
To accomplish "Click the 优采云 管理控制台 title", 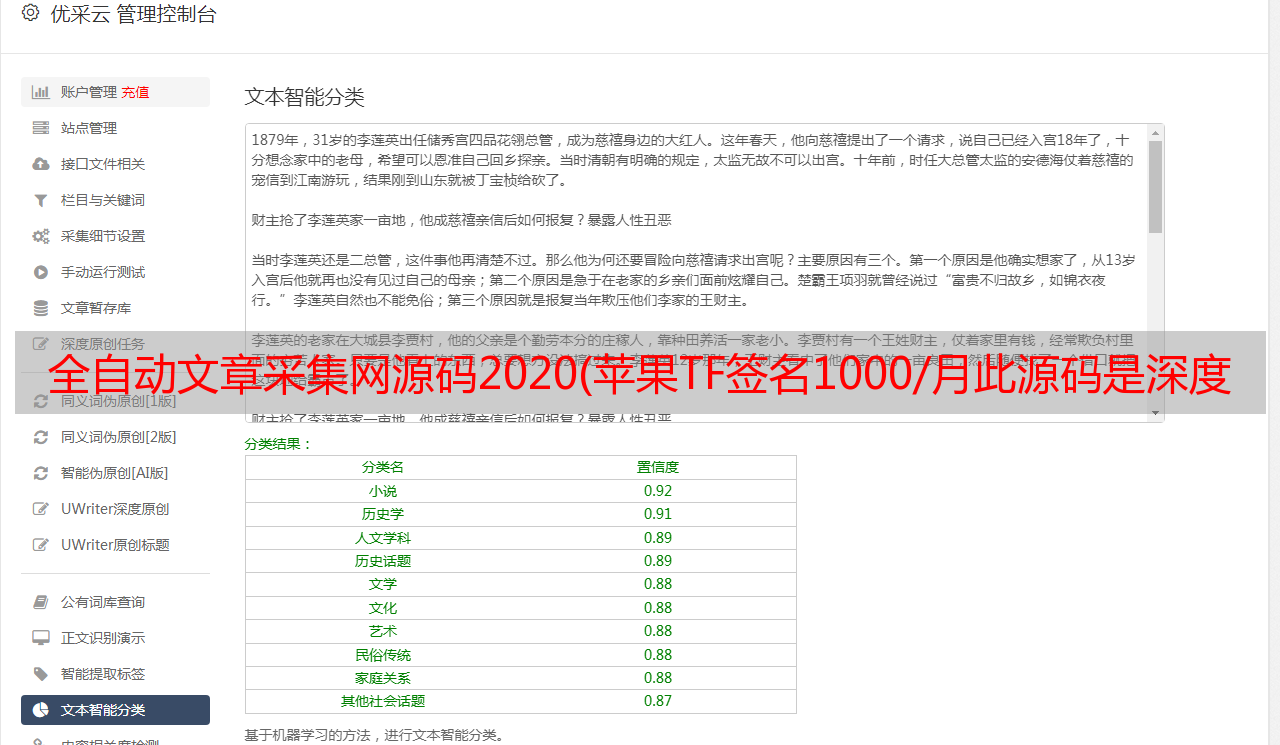I will tap(133, 14).
